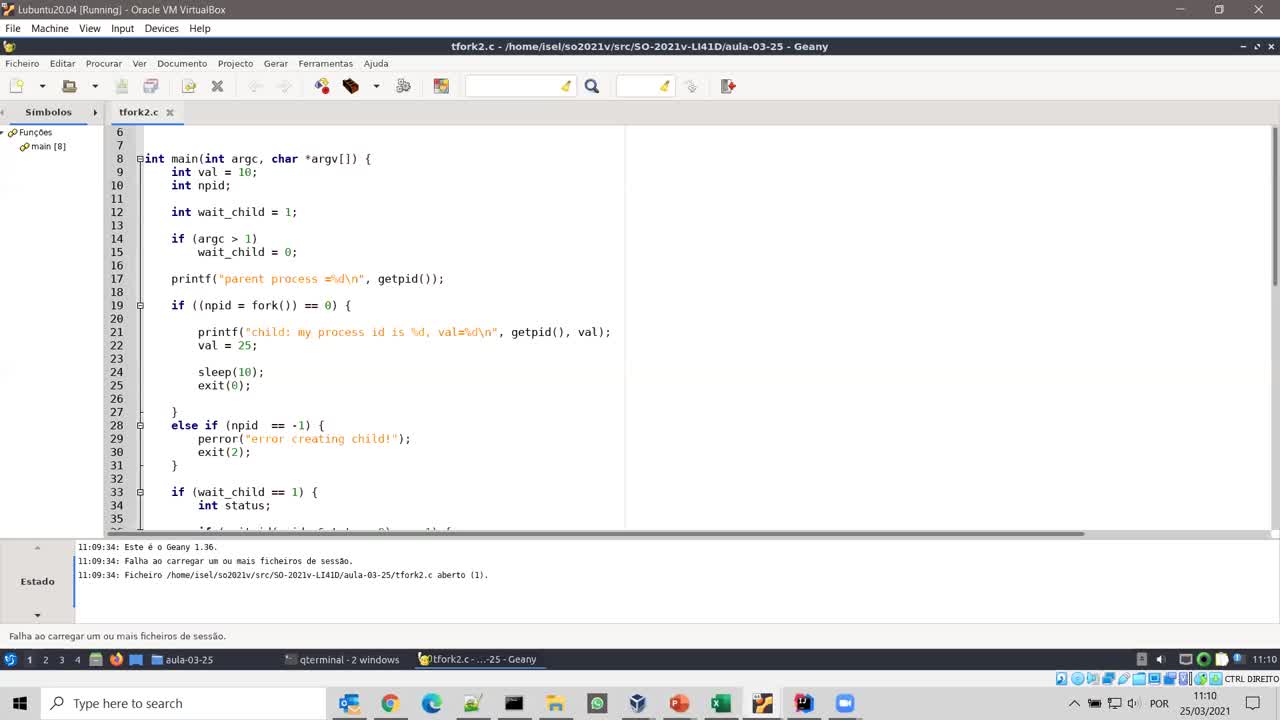1280x720 pixels.
Task: Open PowerPoint from the Windows taskbar
Action: [679, 703]
